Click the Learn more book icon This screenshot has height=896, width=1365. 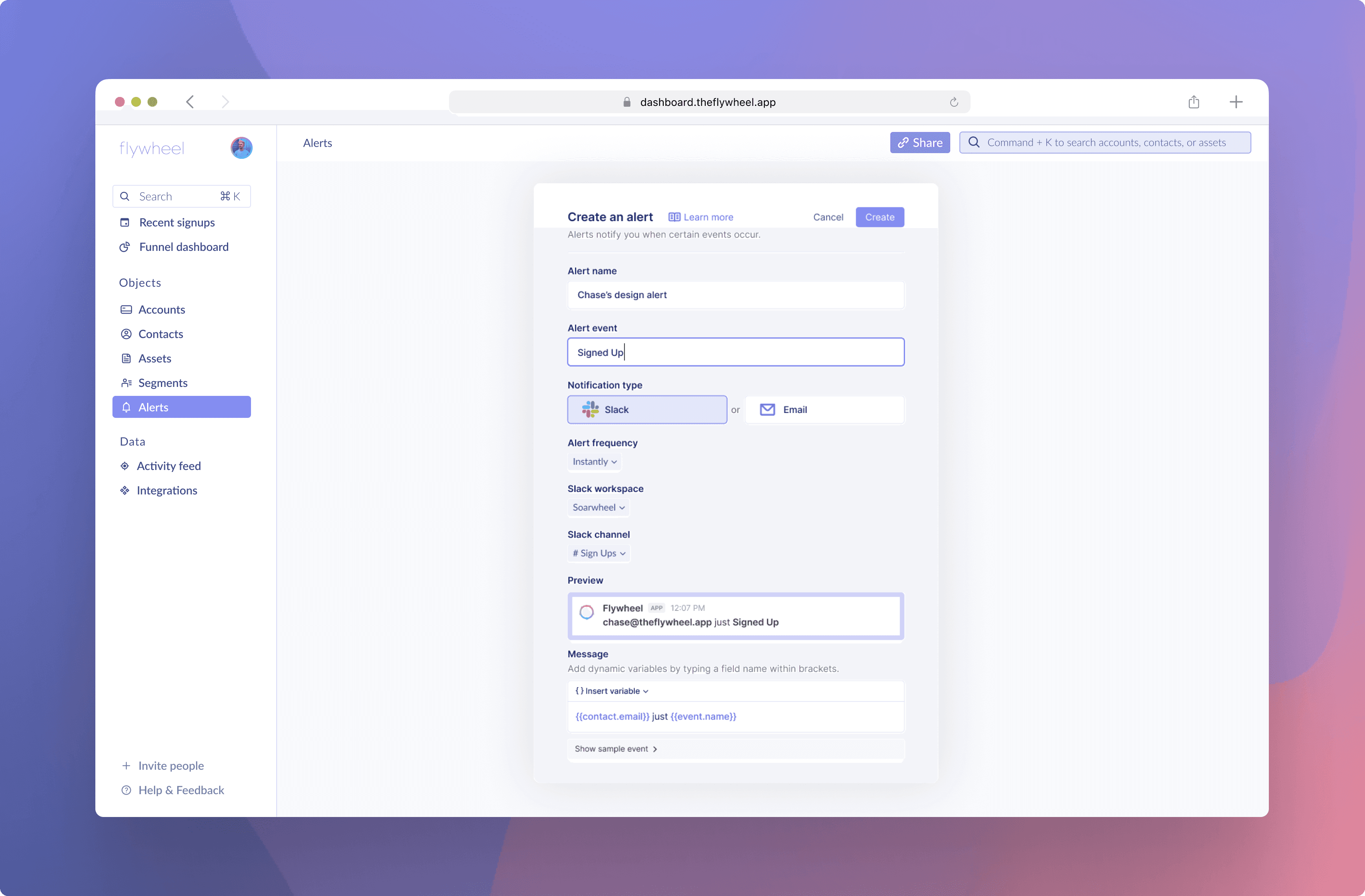[x=674, y=217]
